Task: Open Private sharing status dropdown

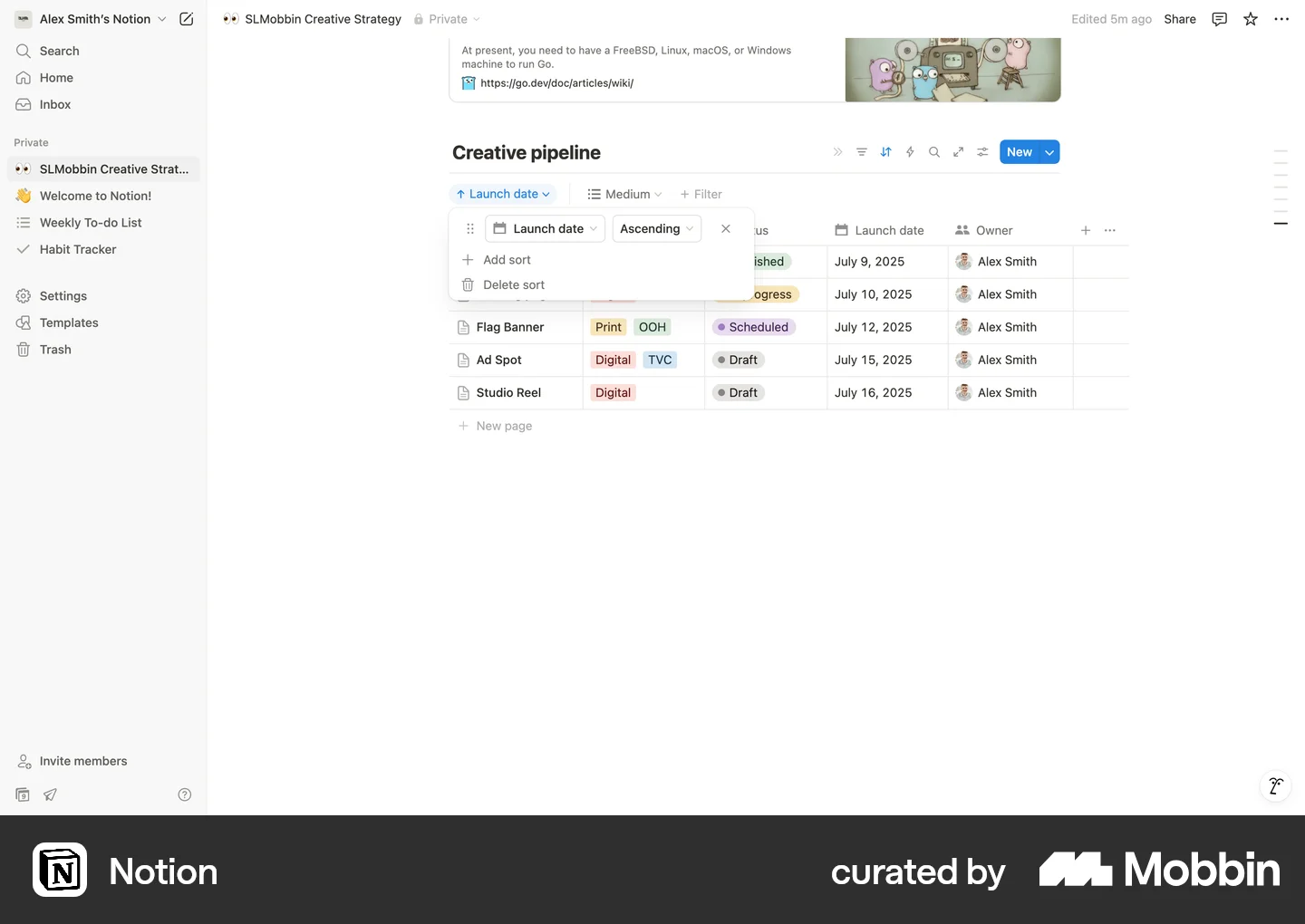Action: pos(447,19)
